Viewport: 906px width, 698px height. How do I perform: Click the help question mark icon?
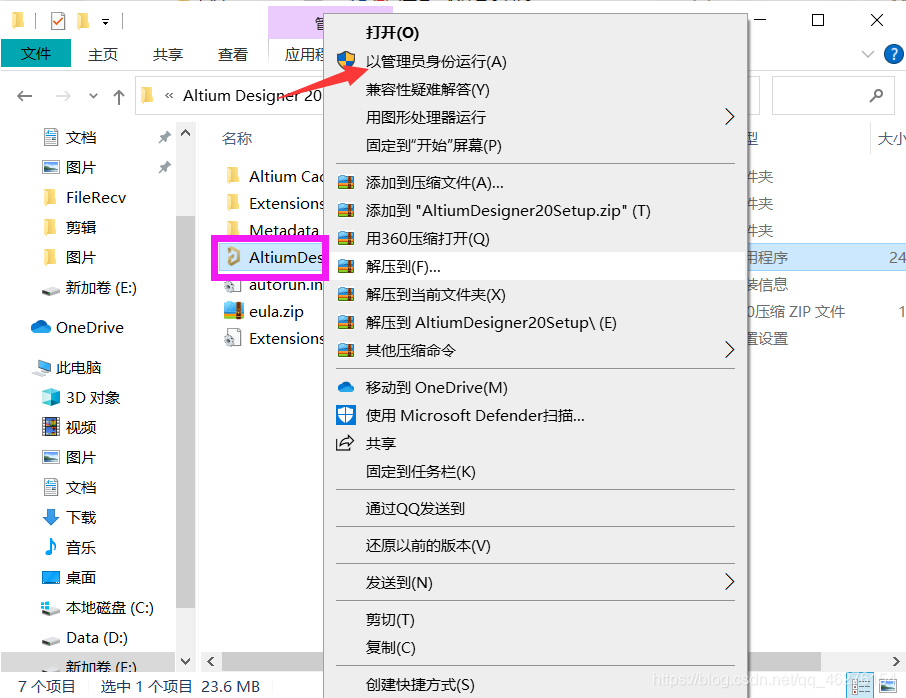[893, 54]
